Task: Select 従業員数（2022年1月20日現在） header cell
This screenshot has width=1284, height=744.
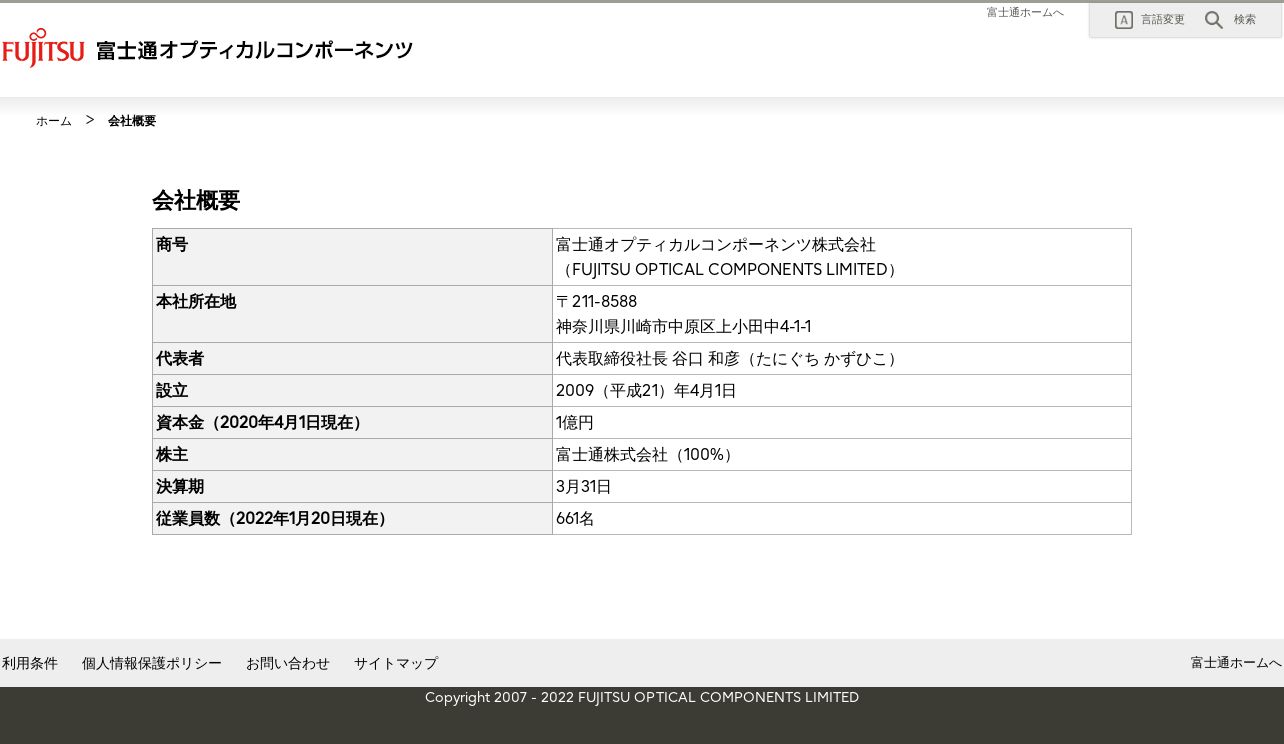Action: click(352, 519)
